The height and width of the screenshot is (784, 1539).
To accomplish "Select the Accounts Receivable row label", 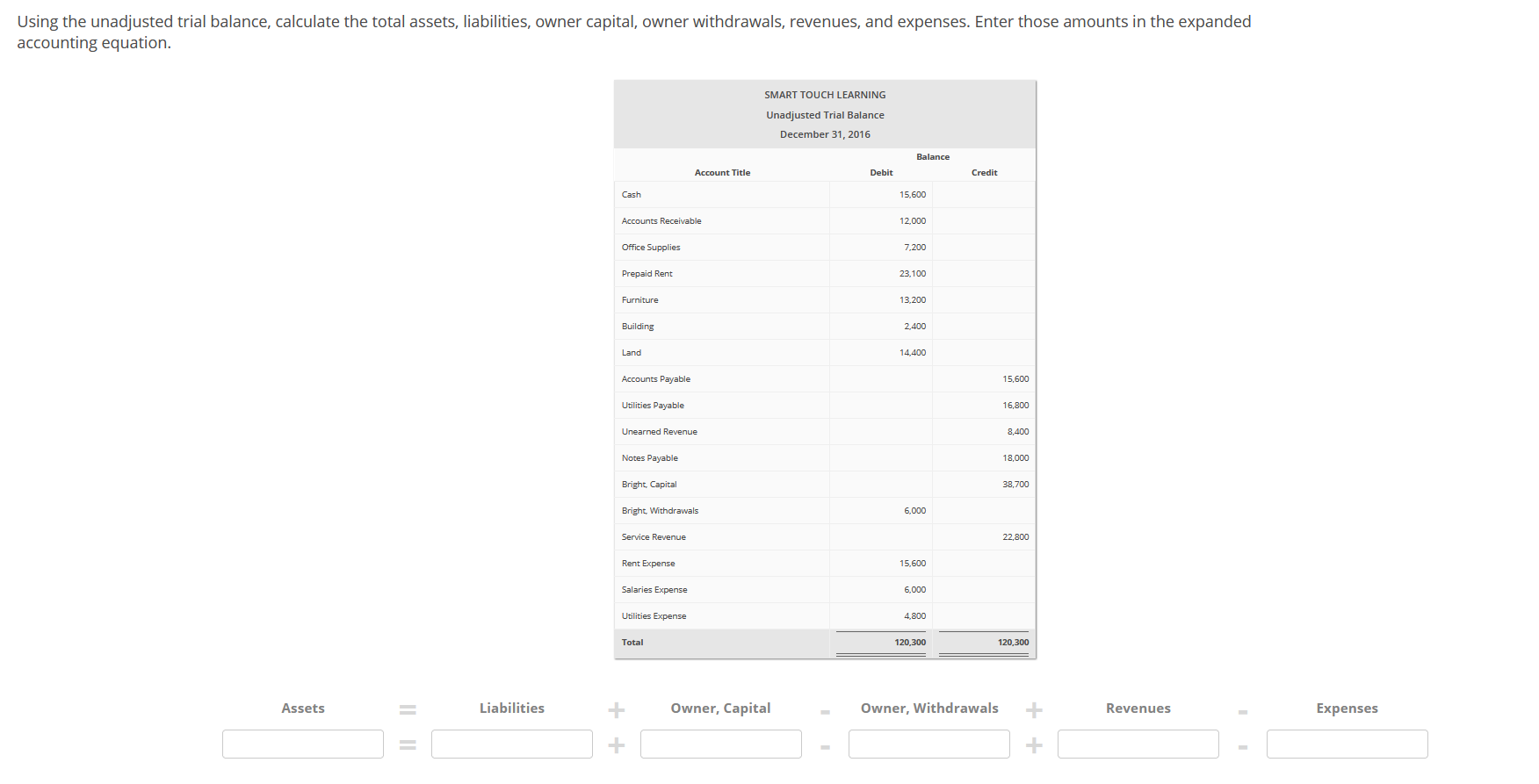I will point(661,221).
